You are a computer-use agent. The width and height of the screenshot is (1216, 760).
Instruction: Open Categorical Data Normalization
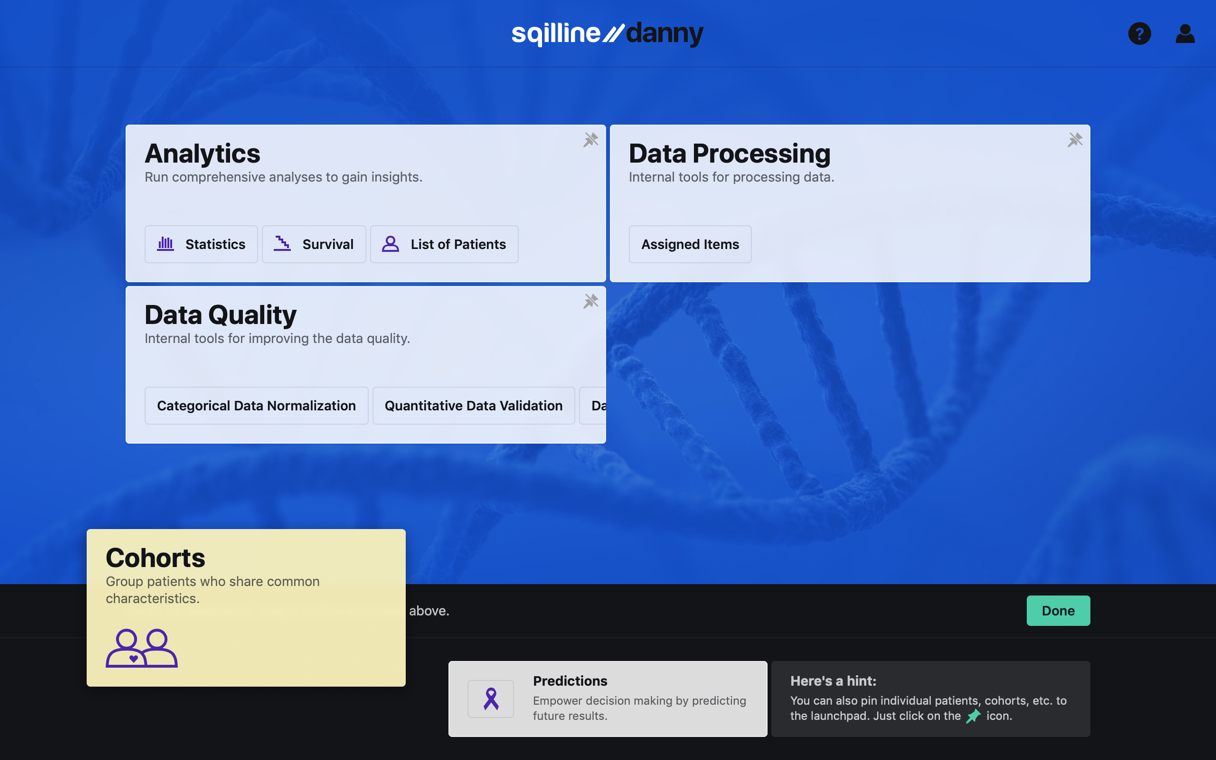click(256, 406)
